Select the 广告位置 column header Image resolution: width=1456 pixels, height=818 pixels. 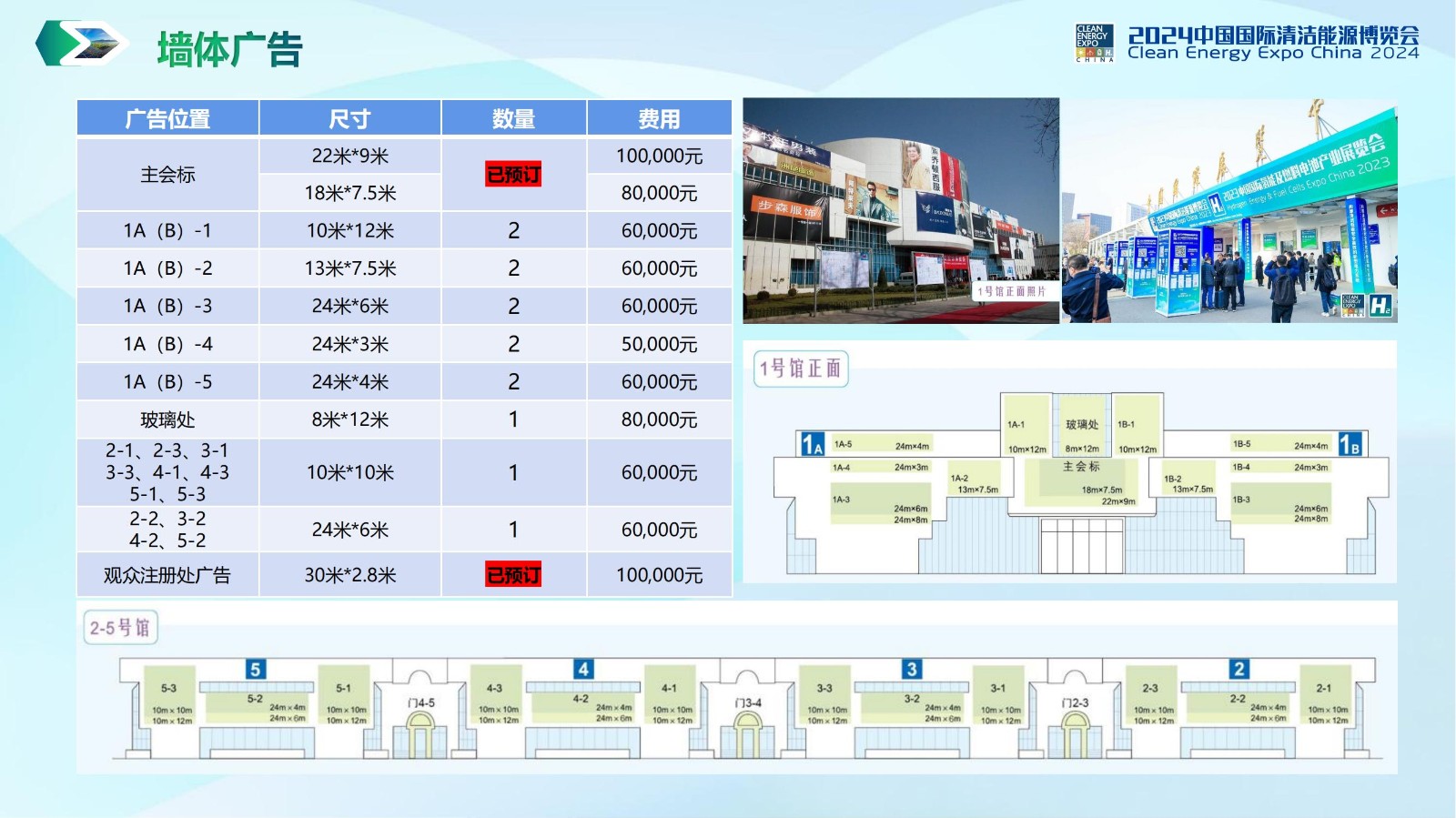tap(167, 118)
